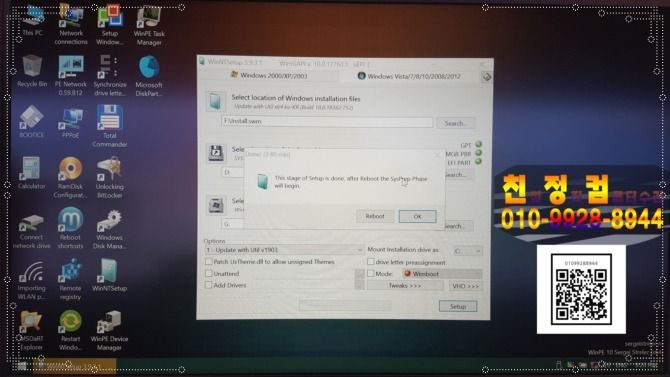Click the installation files path field
Screen dimensions: 670x377
[327, 121]
